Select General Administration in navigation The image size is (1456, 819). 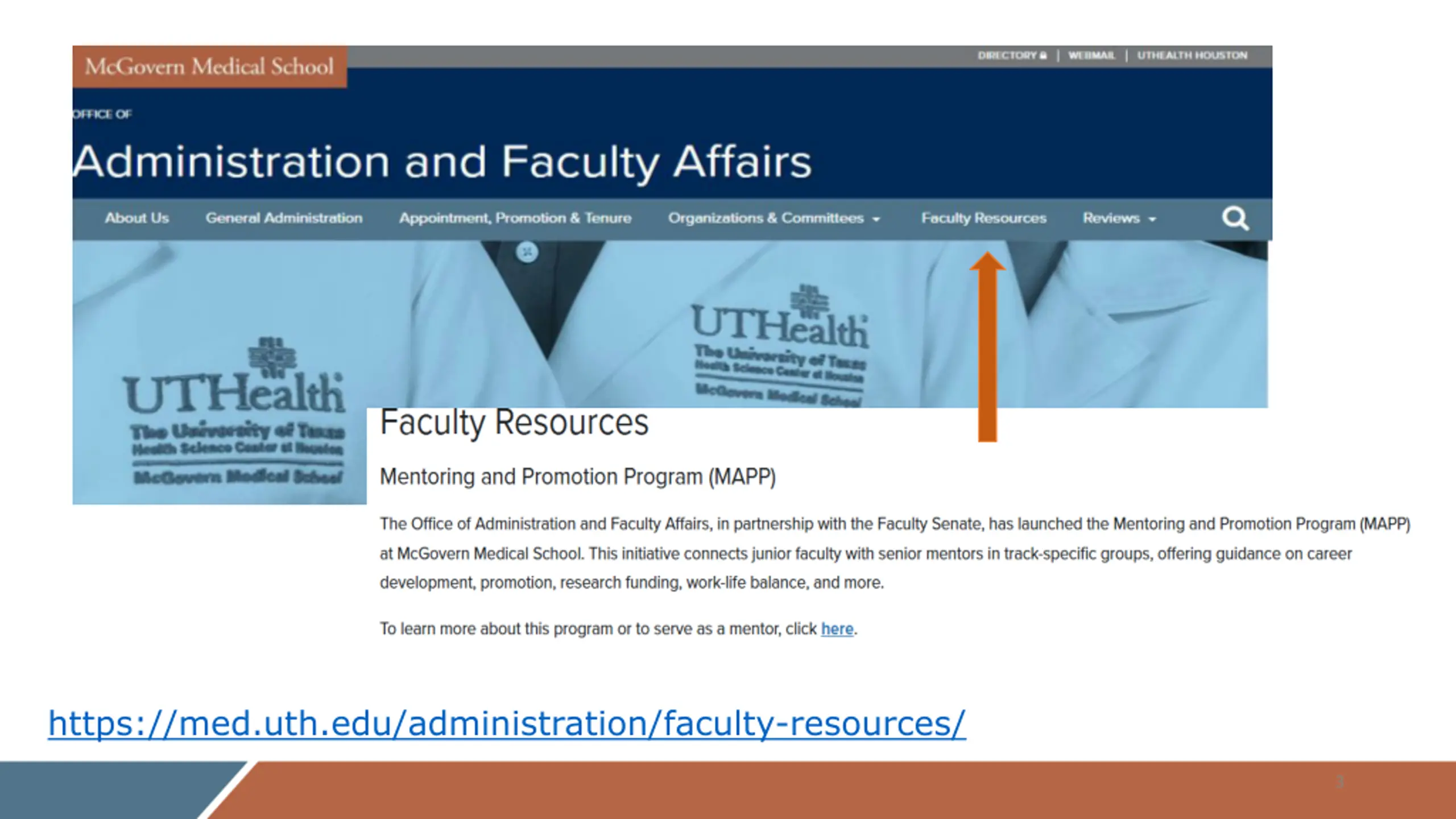(x=284, y=218)
